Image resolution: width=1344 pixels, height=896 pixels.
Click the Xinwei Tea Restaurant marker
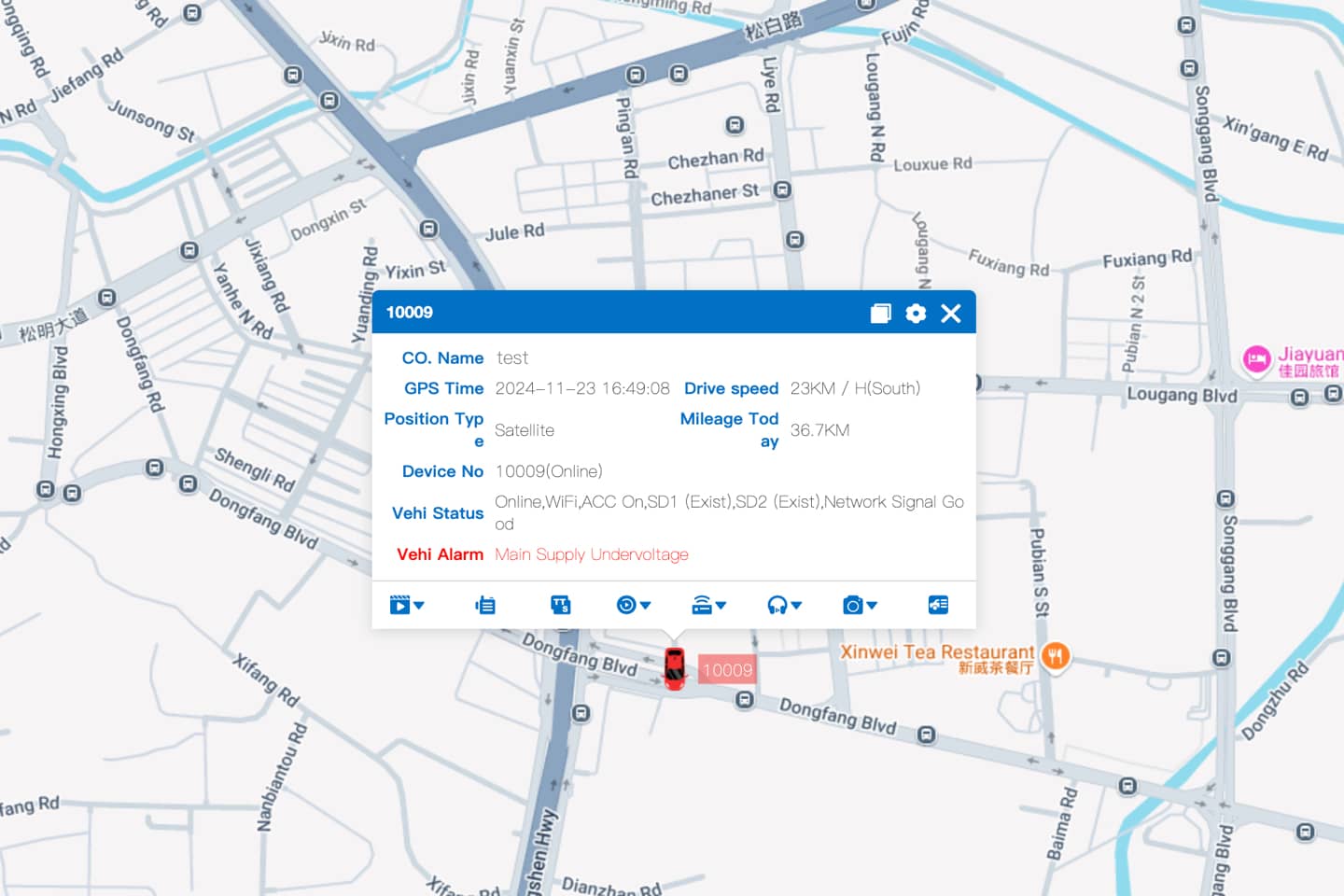click(1055, 657)
